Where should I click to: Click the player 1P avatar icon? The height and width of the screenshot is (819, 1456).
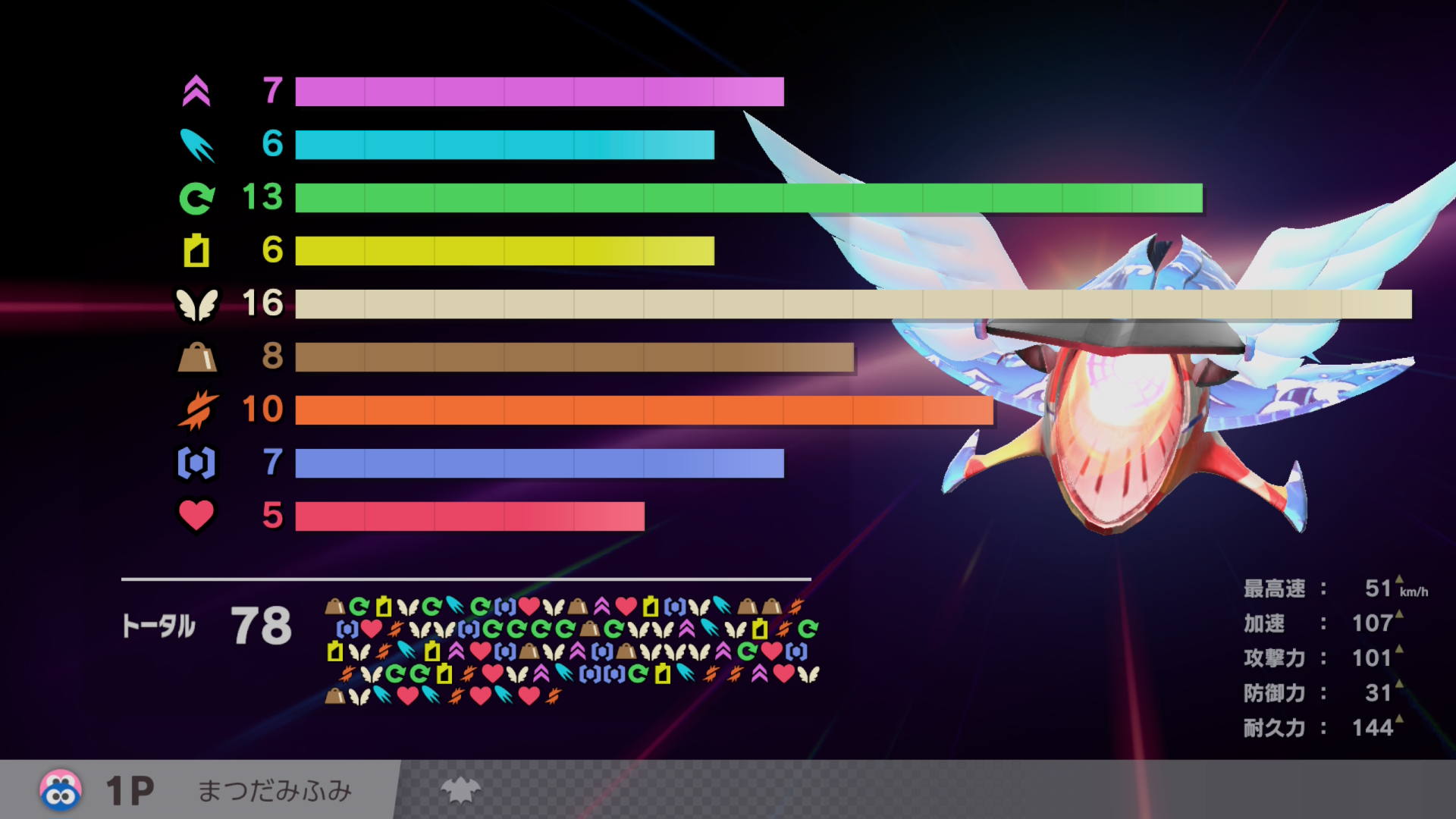tap(61, 791)
